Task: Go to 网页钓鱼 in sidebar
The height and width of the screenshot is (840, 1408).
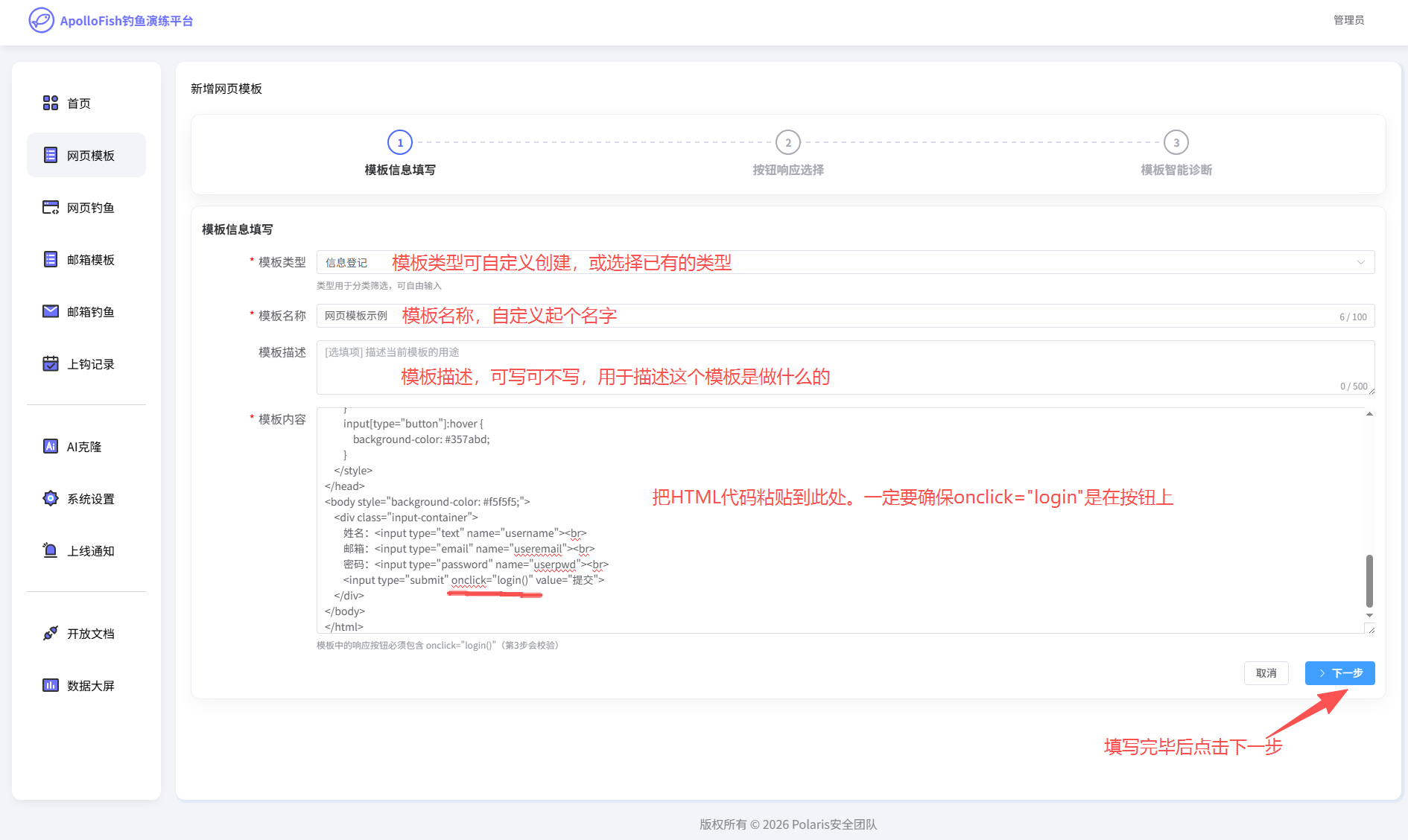Action: pos(86,207)
